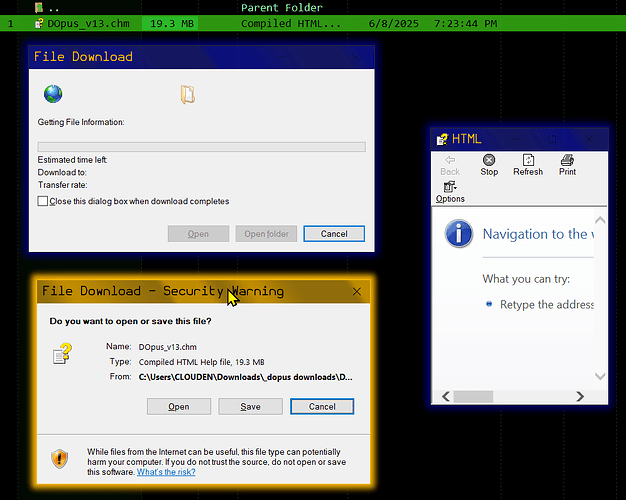
Task: Close the Security Warning dialog with X
Action: (x=357, y=292)
